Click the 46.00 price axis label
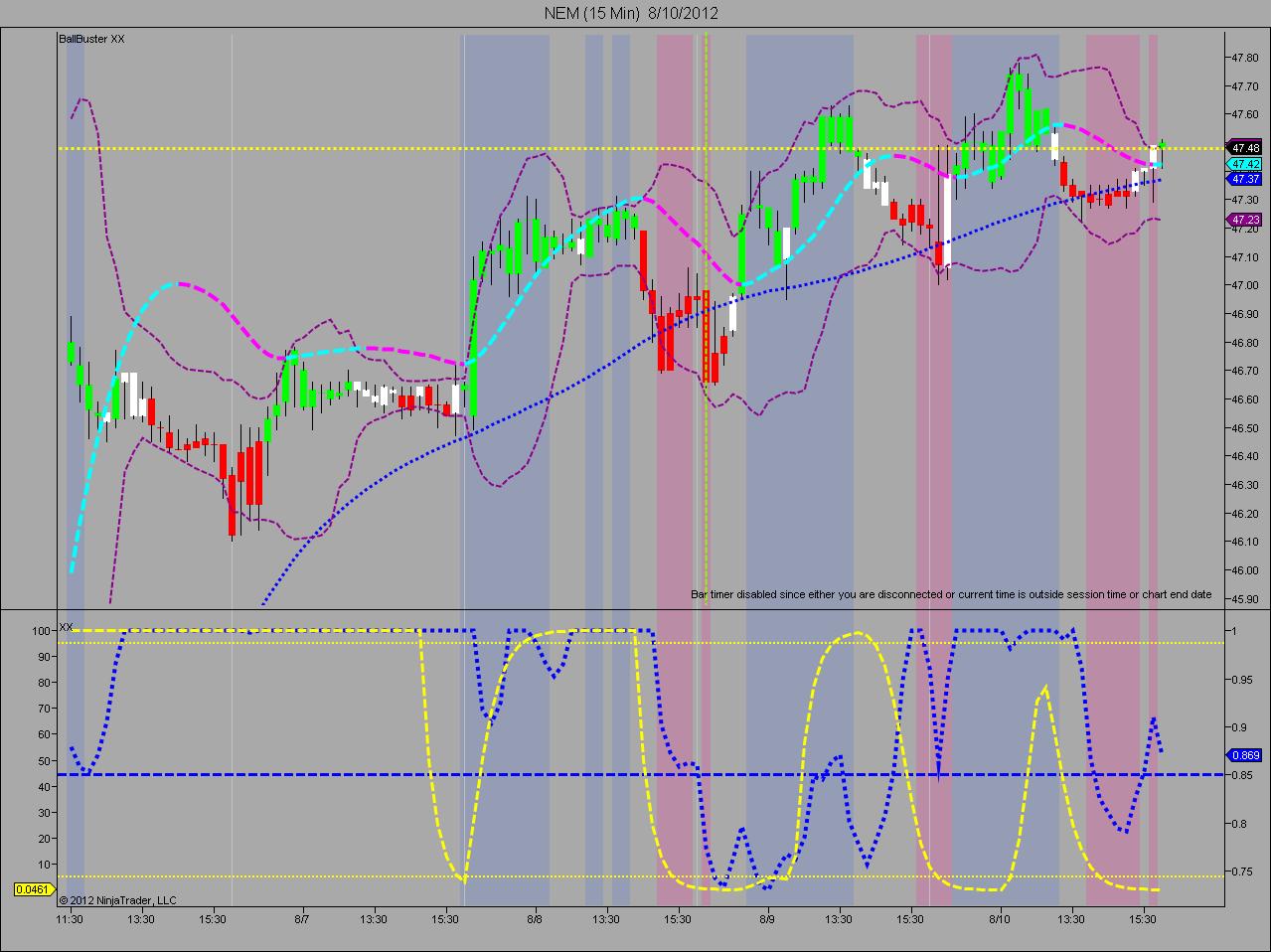 1246,571
